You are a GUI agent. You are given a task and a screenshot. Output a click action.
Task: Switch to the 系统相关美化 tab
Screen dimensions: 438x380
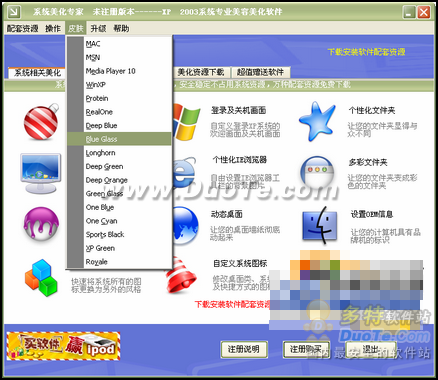(x=37, y=72)
